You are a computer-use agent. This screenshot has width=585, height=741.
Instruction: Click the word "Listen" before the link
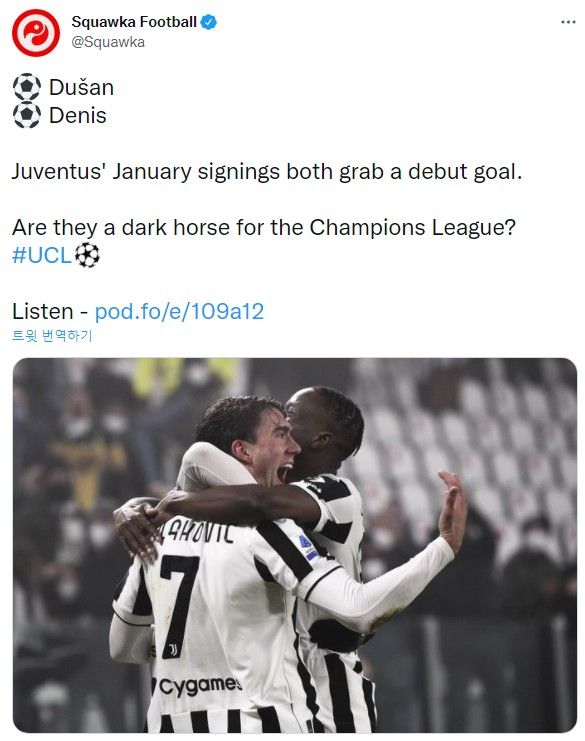coord(43,311)
